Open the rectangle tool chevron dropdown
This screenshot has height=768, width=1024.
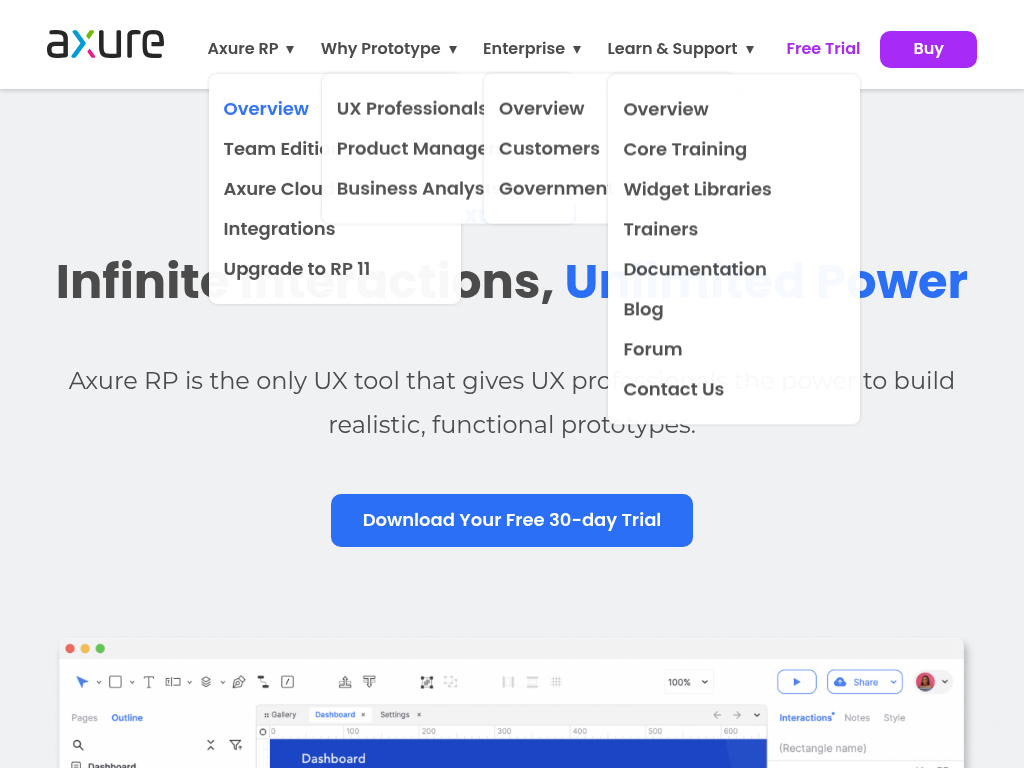click(x=132, y=682)
